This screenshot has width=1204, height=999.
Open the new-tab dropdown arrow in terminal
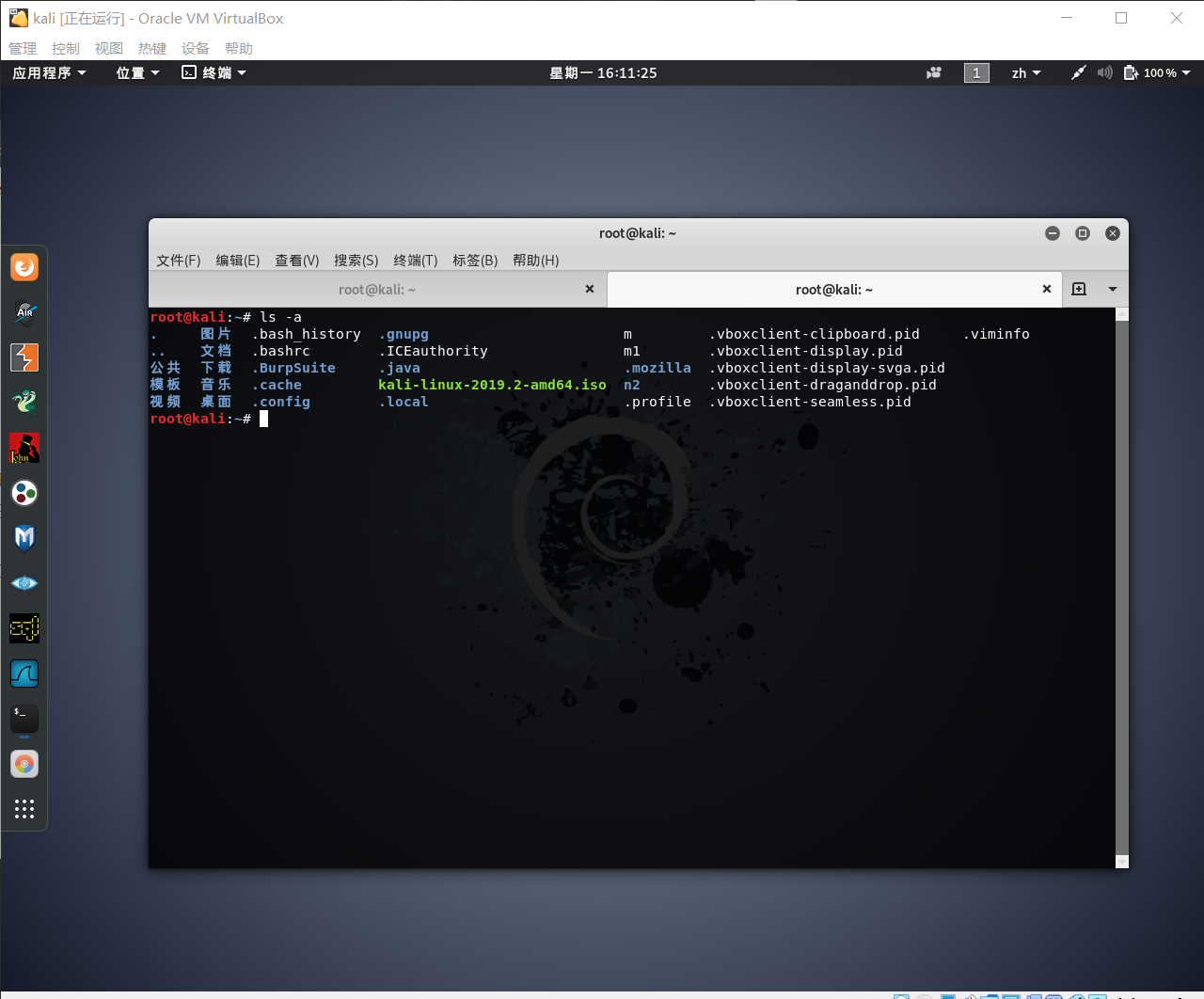[1113, 289]
